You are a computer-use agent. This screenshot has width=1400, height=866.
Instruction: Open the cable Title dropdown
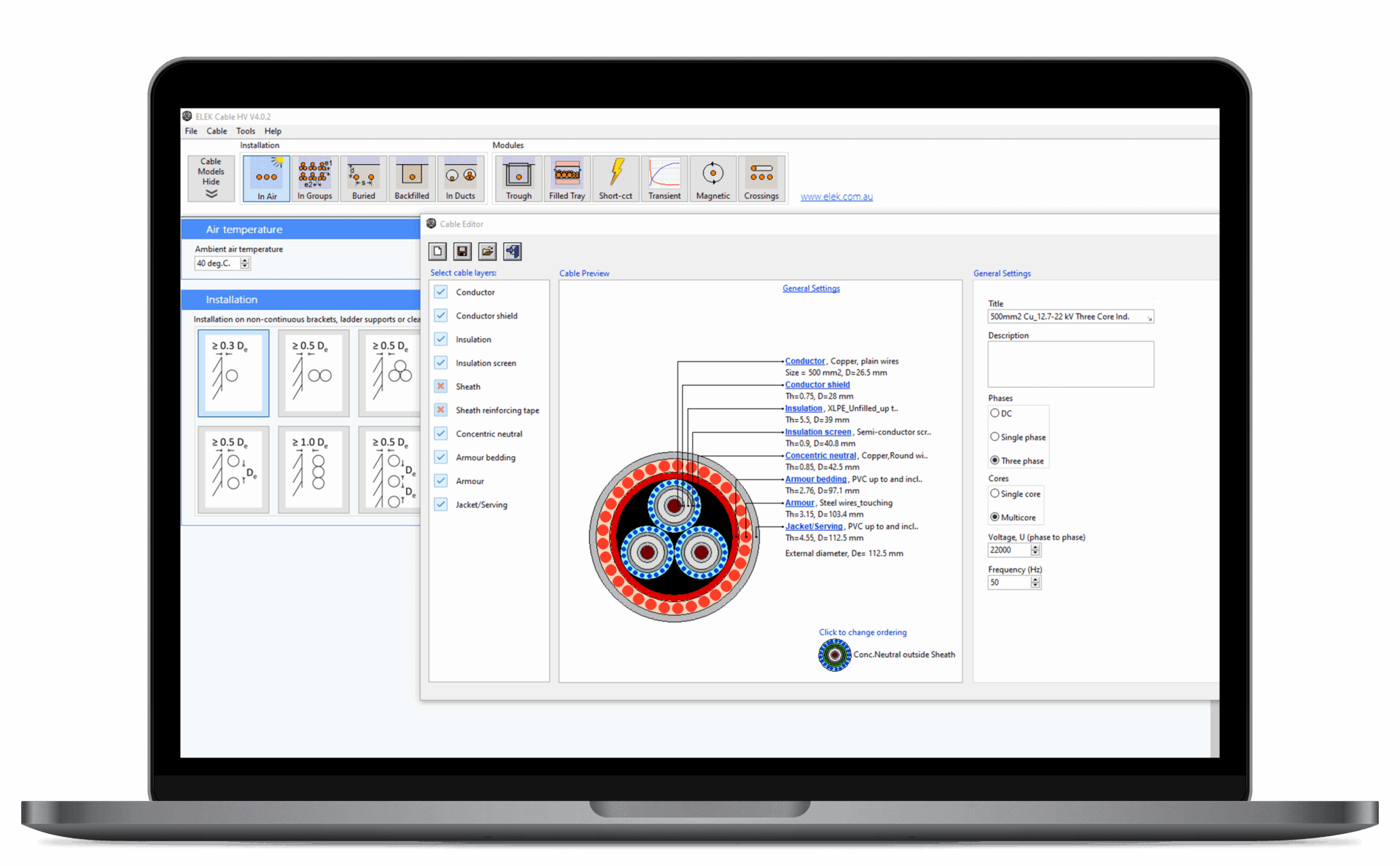(x=1148, y=316)
